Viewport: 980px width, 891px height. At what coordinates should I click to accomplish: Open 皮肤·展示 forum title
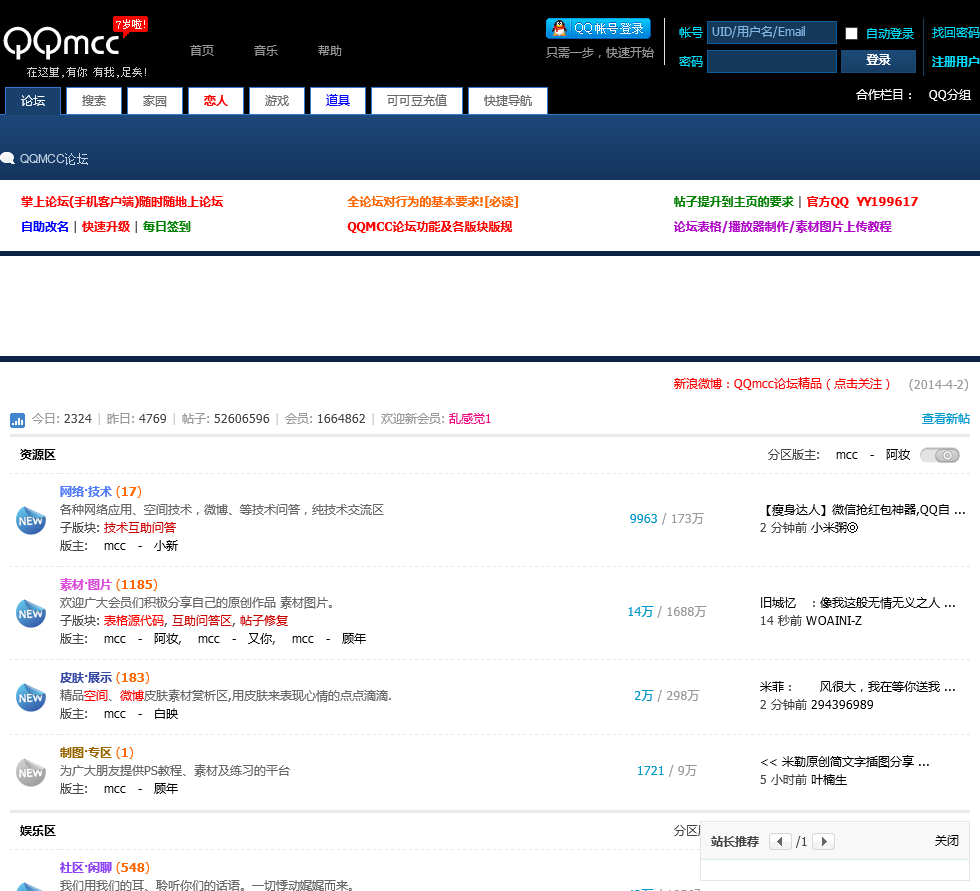(86, 678)
